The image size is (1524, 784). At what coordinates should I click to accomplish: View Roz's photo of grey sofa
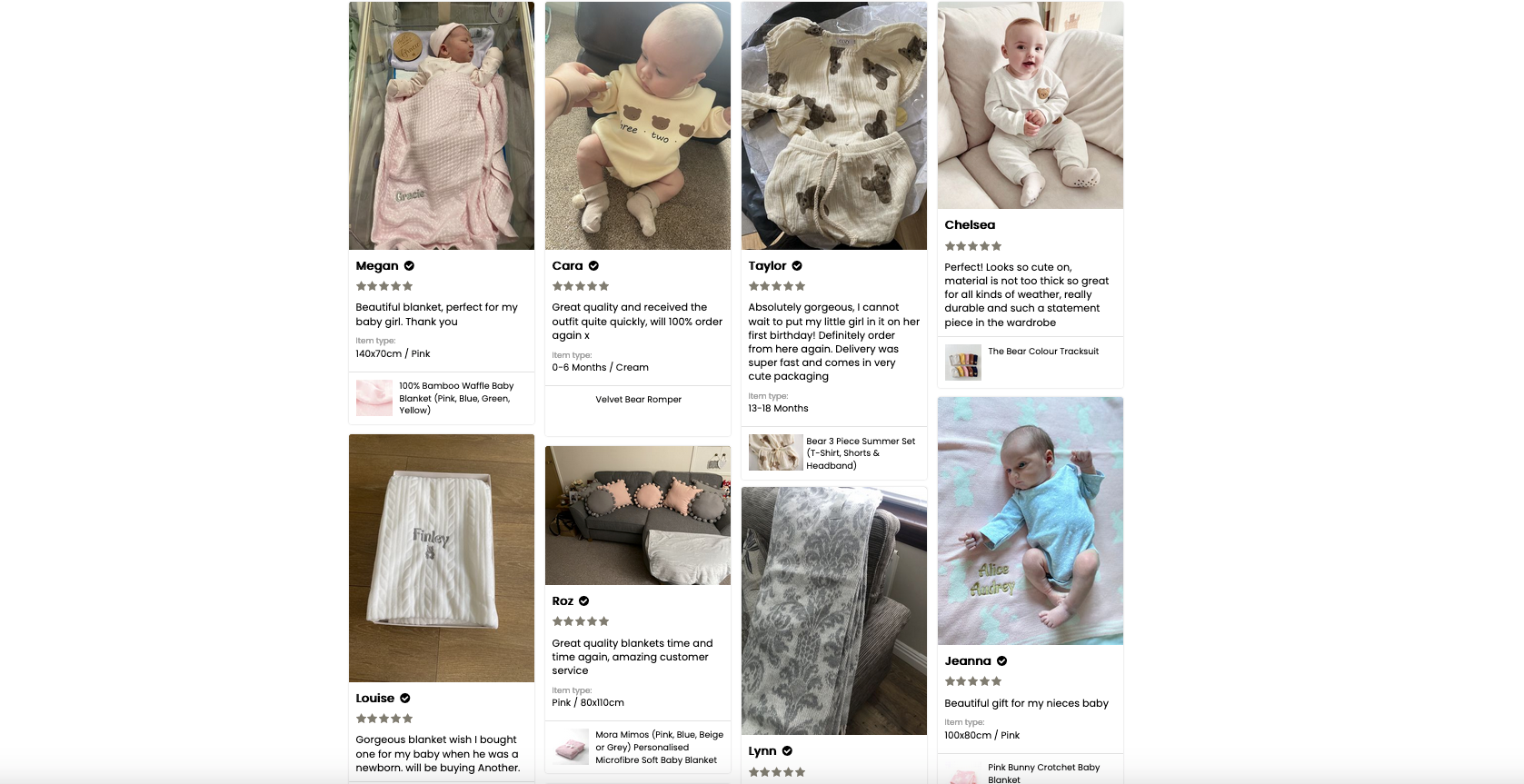pos(638,515)
